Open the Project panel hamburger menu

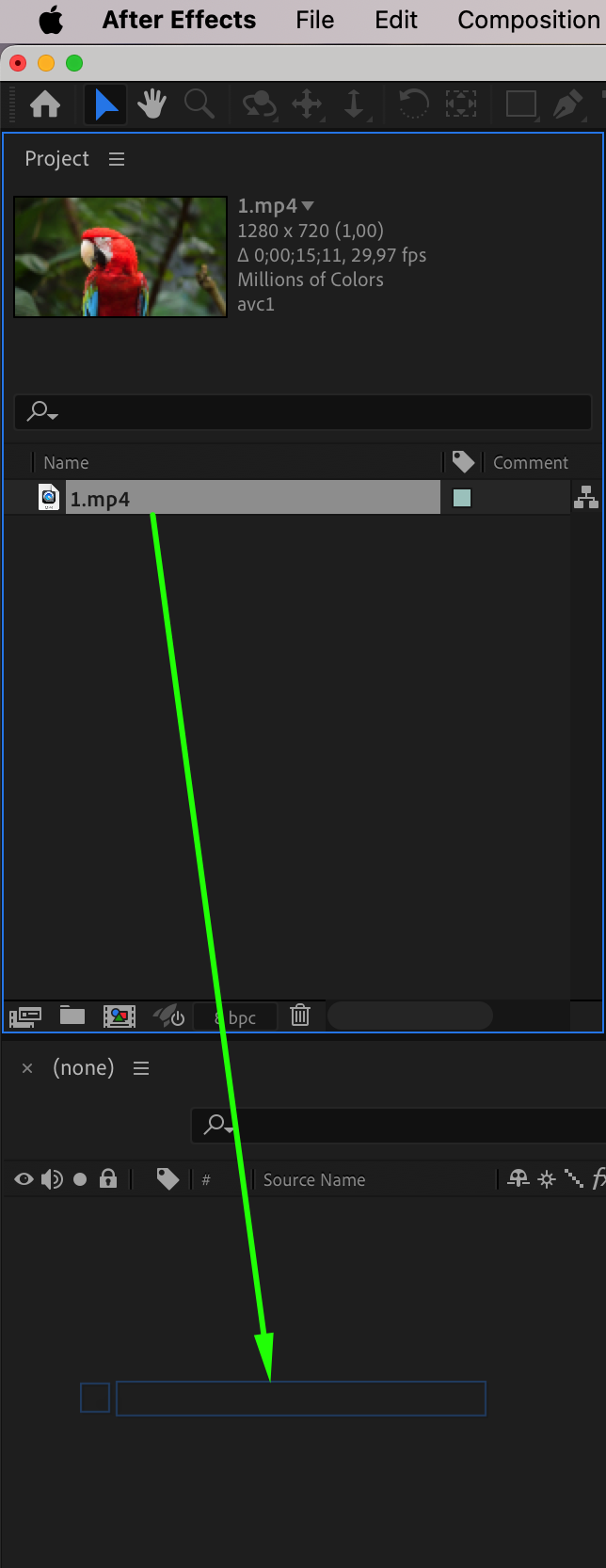coord(117,159)
